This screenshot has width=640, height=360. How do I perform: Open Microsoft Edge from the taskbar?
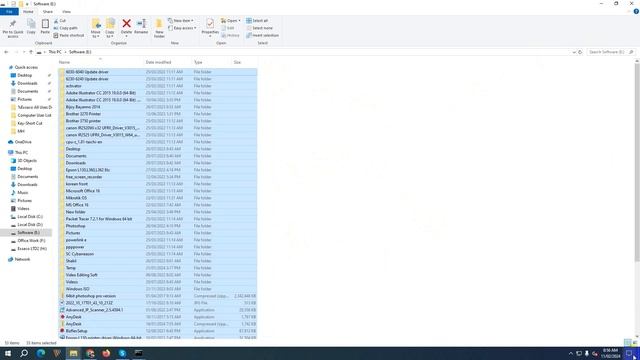41,353
